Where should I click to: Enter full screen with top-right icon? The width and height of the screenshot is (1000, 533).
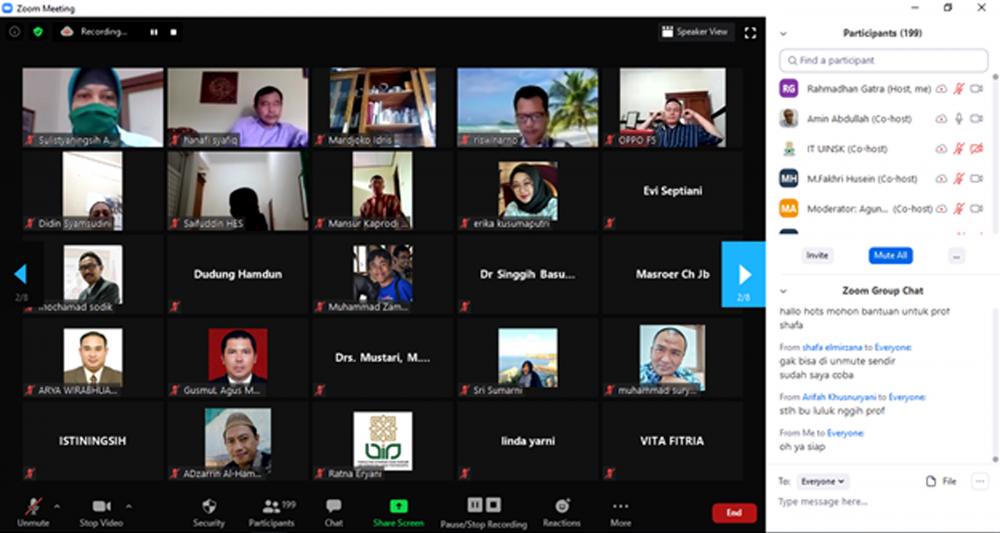(750, 32)
